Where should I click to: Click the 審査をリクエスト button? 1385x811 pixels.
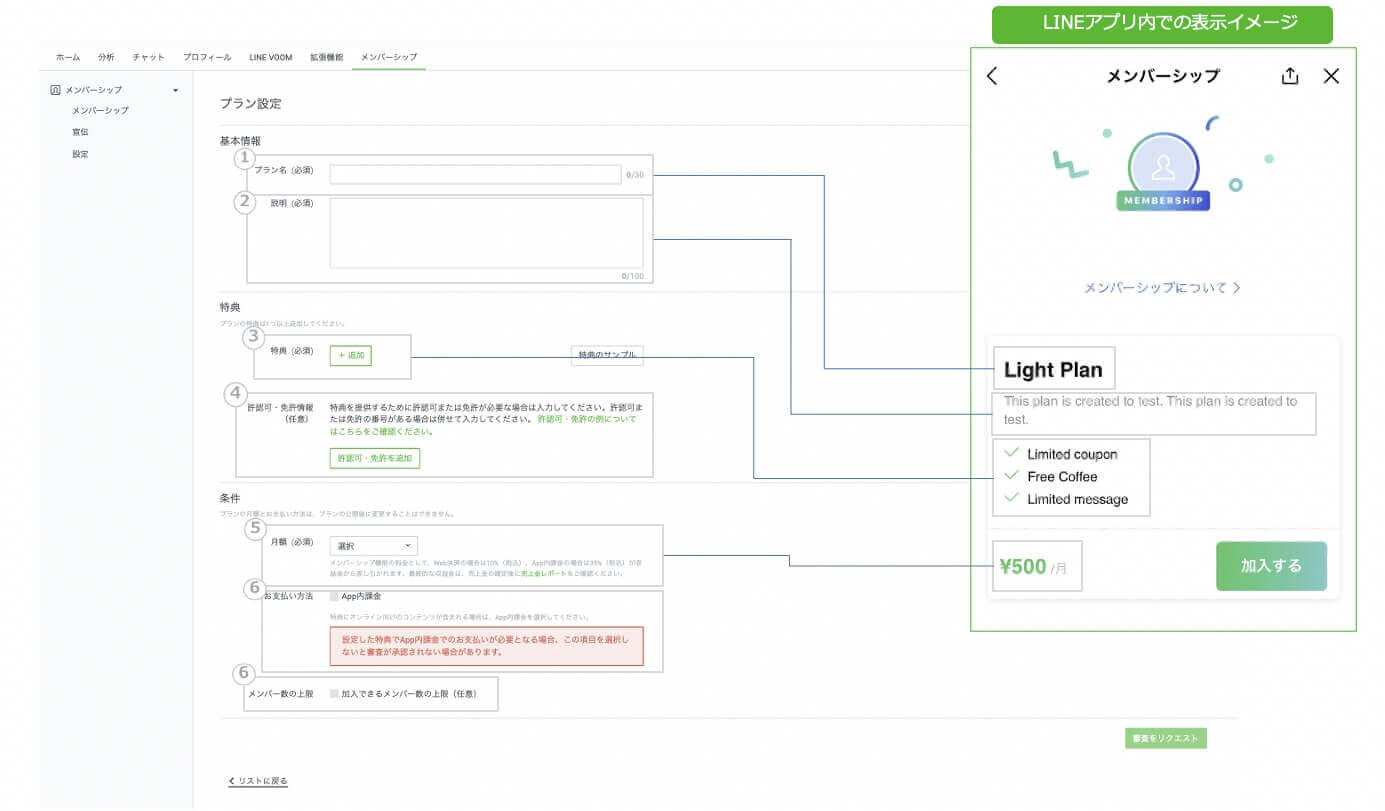coord(1166,738)
